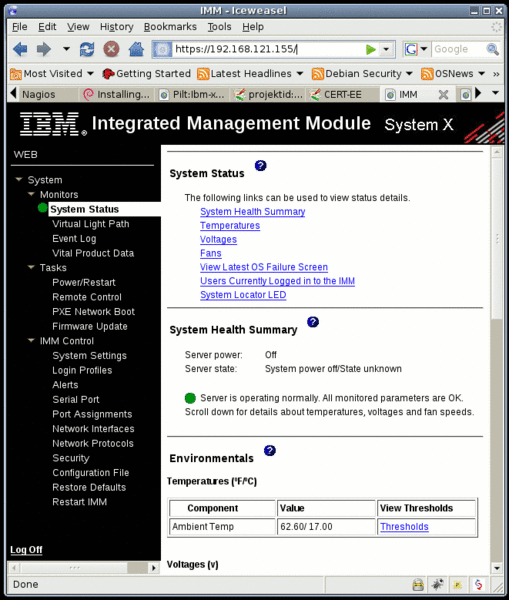Collapse the Monitors tree node

tap(31, 194)
